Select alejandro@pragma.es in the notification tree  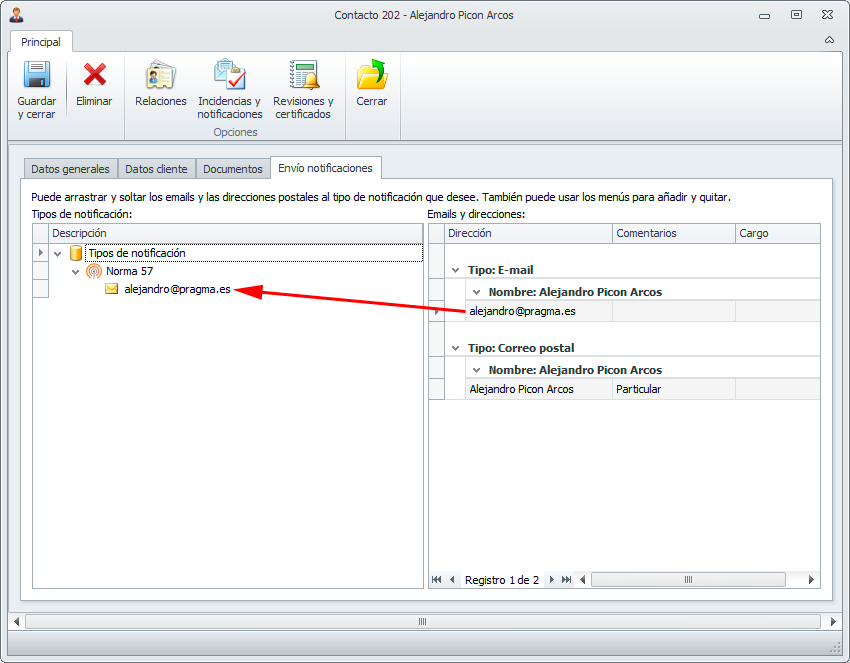[178, 289]
